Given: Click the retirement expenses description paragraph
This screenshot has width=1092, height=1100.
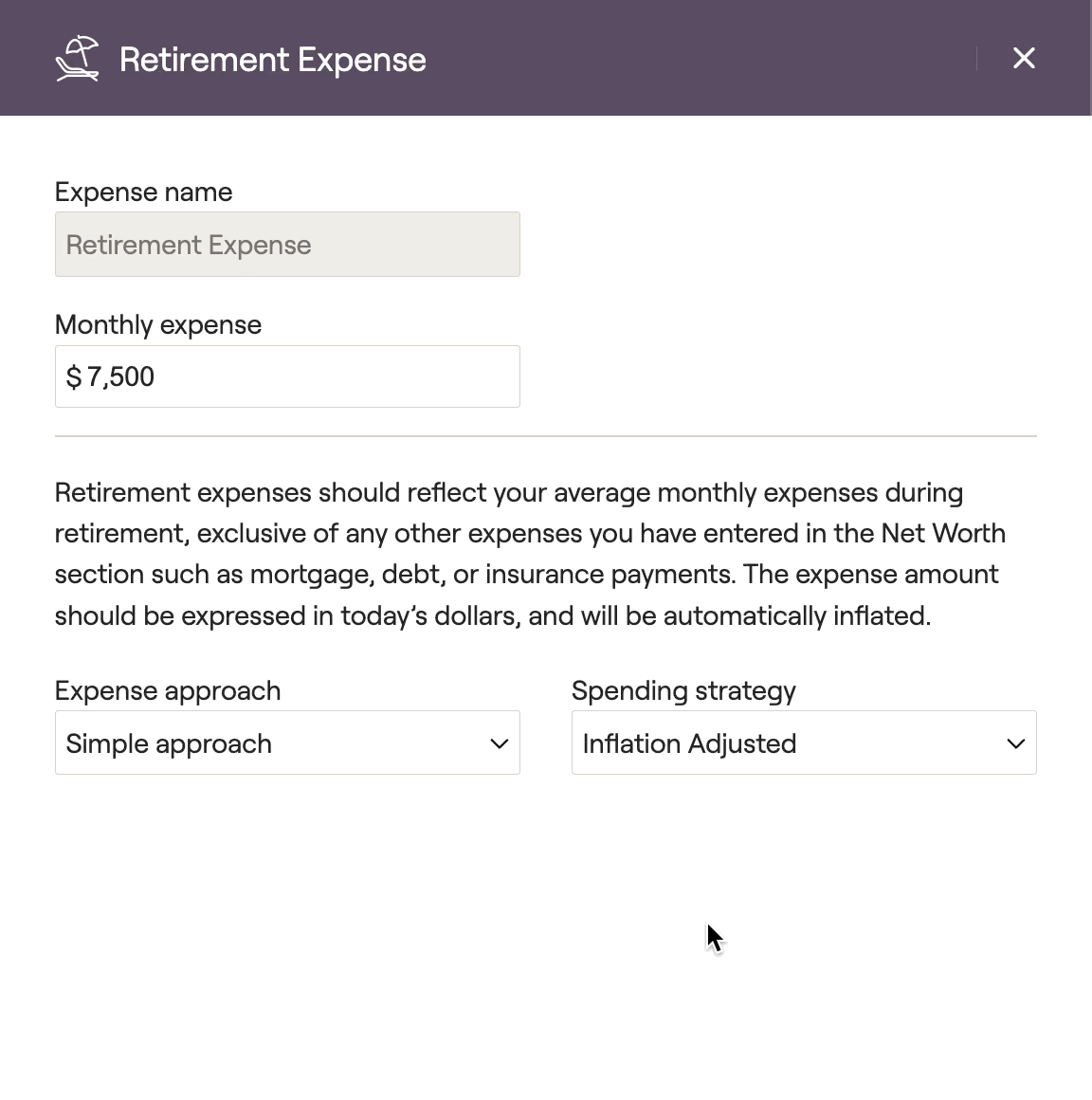Looking at the screenshot, I should point(530,554).
